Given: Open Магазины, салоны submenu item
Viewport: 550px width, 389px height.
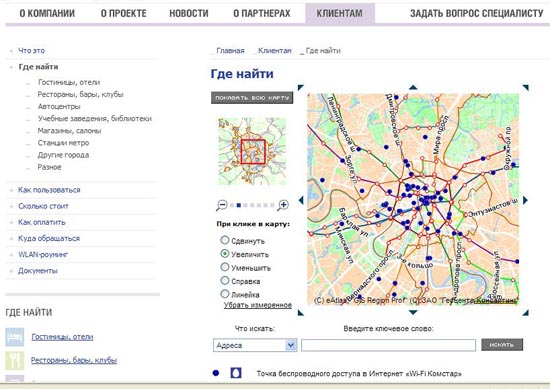Looking at the screenshot, I should pos(69,130).
